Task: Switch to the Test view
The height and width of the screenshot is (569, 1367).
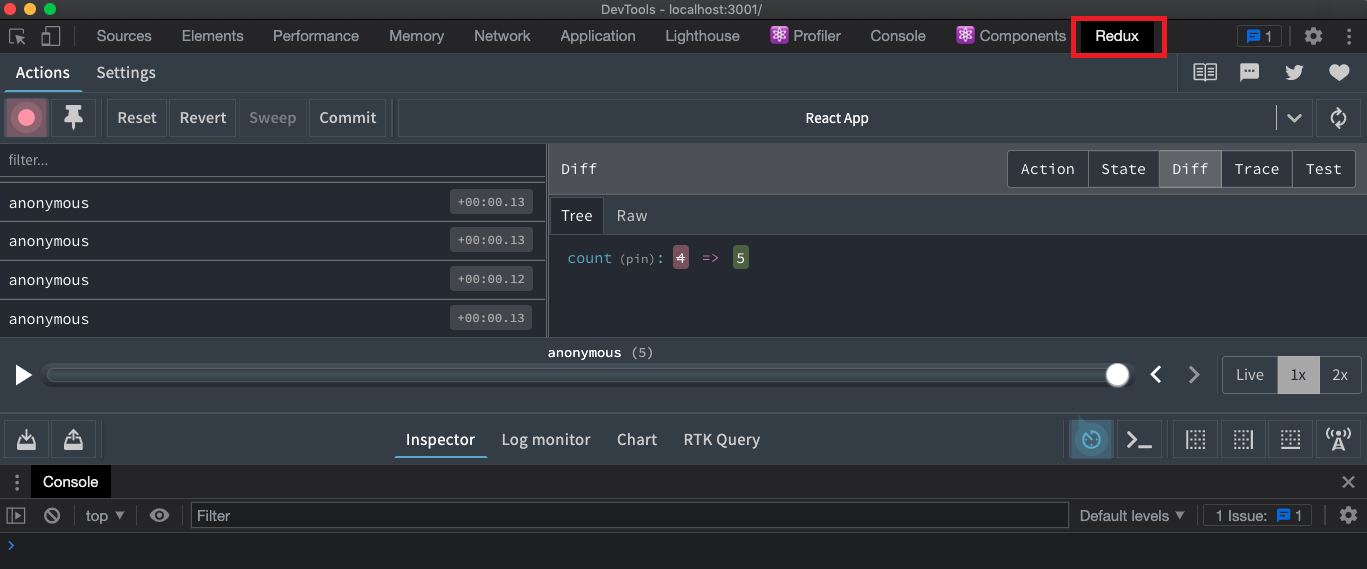Action: [x=1323, y=169]
